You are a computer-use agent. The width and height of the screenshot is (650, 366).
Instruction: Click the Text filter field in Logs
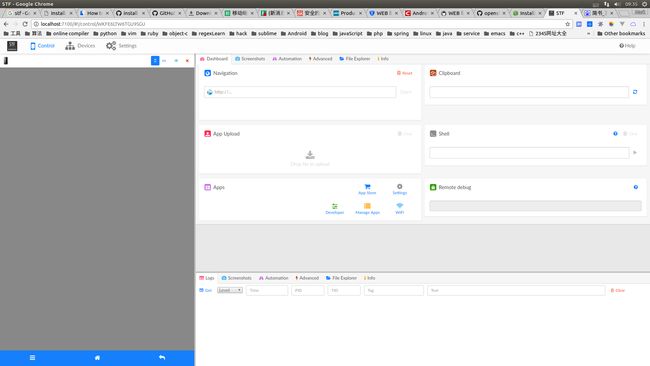point(516,291)
